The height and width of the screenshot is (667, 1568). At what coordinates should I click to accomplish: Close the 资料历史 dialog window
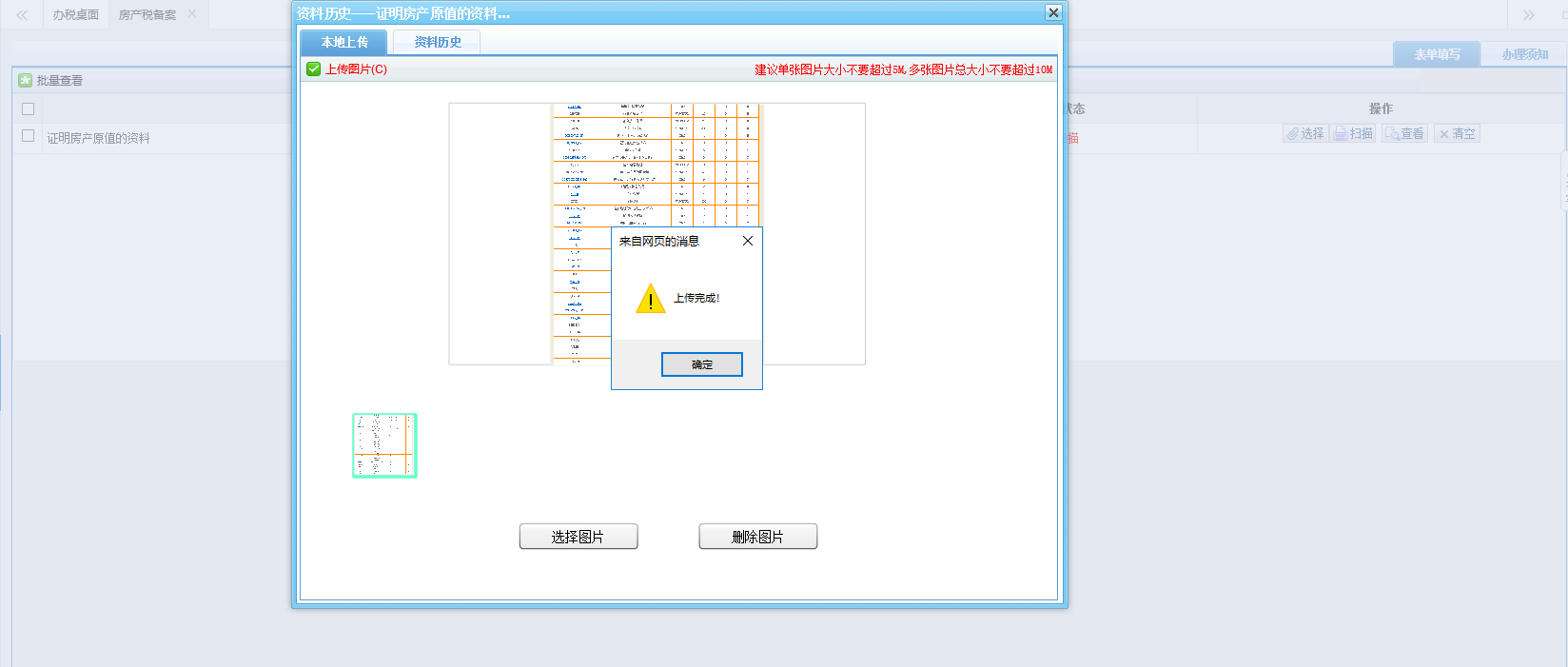pyautogui.click(x=1052, y=12)
